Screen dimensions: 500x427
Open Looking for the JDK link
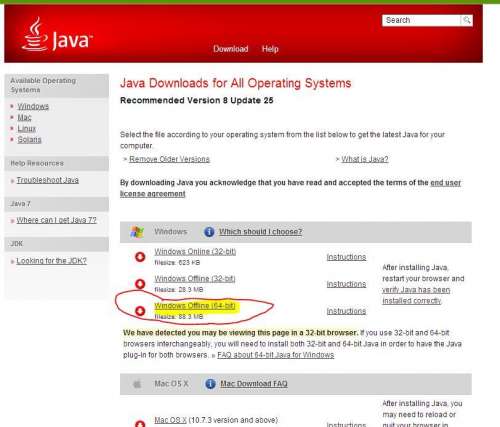pyautogui.click(x=52, y=261)
